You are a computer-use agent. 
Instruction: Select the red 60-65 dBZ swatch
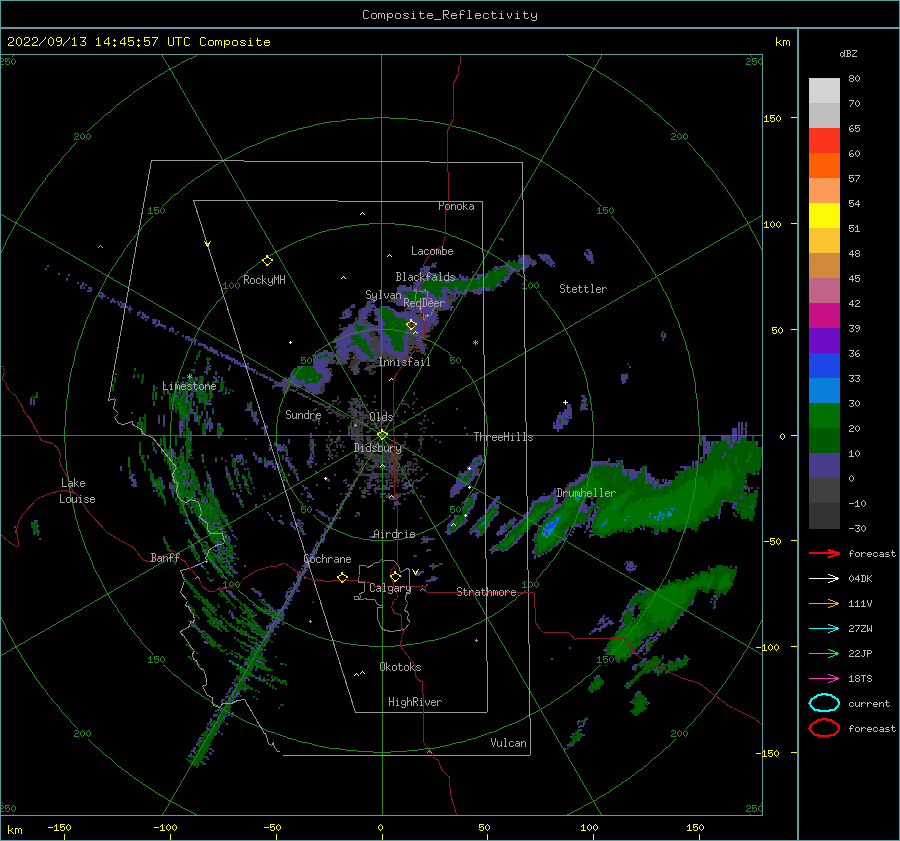pos(824,141)
